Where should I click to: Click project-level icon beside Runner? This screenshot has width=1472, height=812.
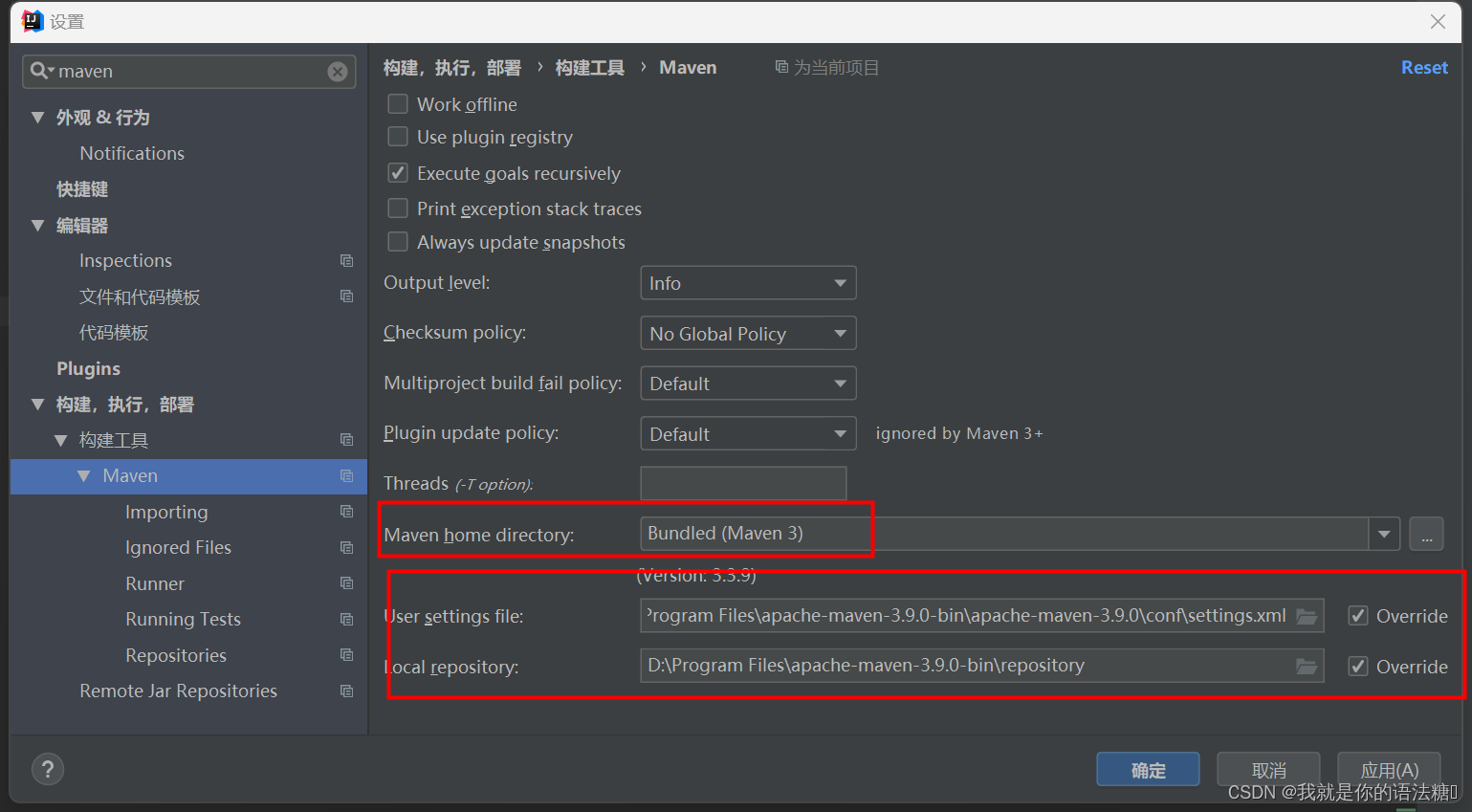346,583
